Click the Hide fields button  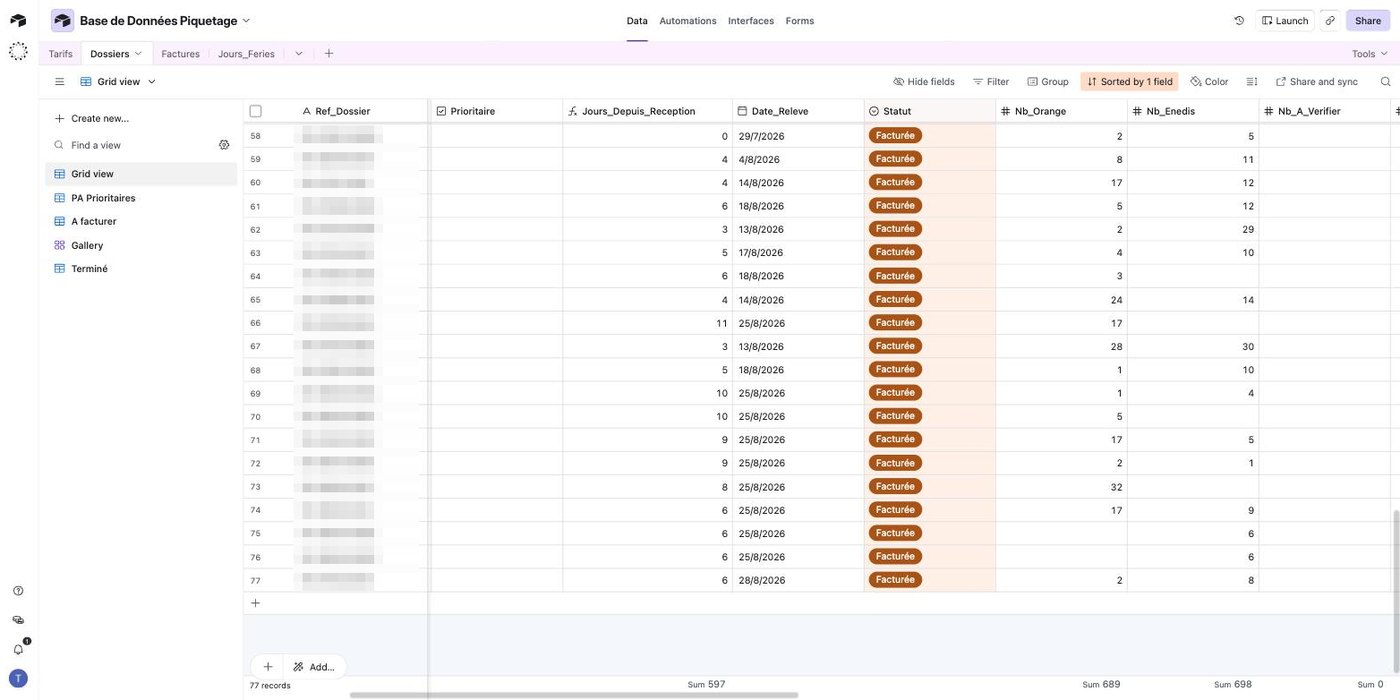(x=924, y=81)
